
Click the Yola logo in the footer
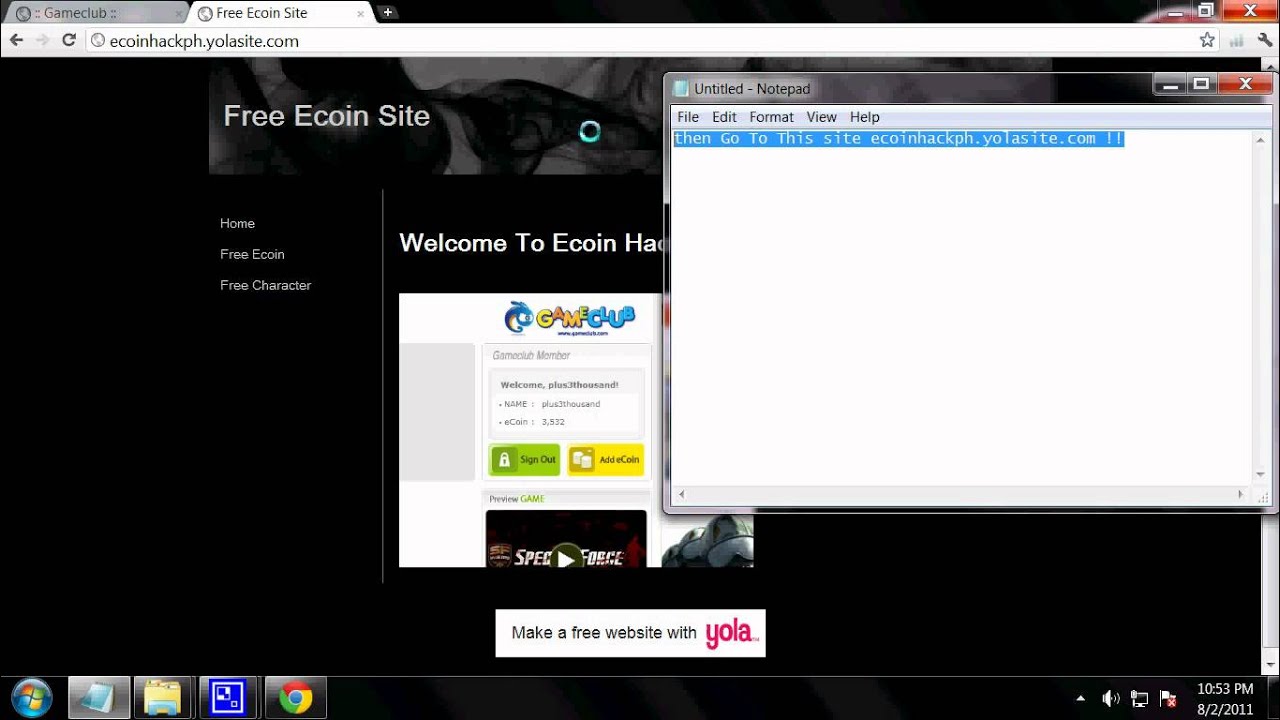click(731, 632)
